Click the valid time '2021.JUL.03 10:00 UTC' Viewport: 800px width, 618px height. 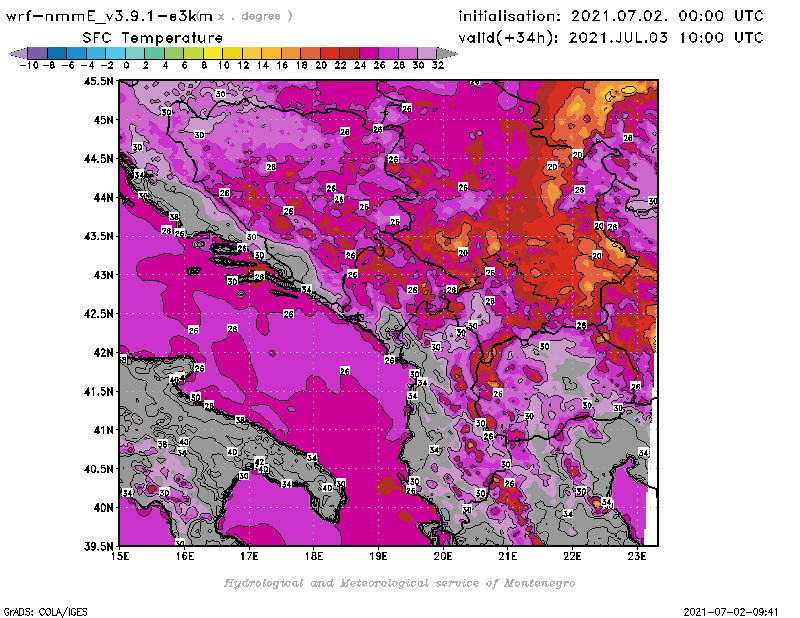666,38
